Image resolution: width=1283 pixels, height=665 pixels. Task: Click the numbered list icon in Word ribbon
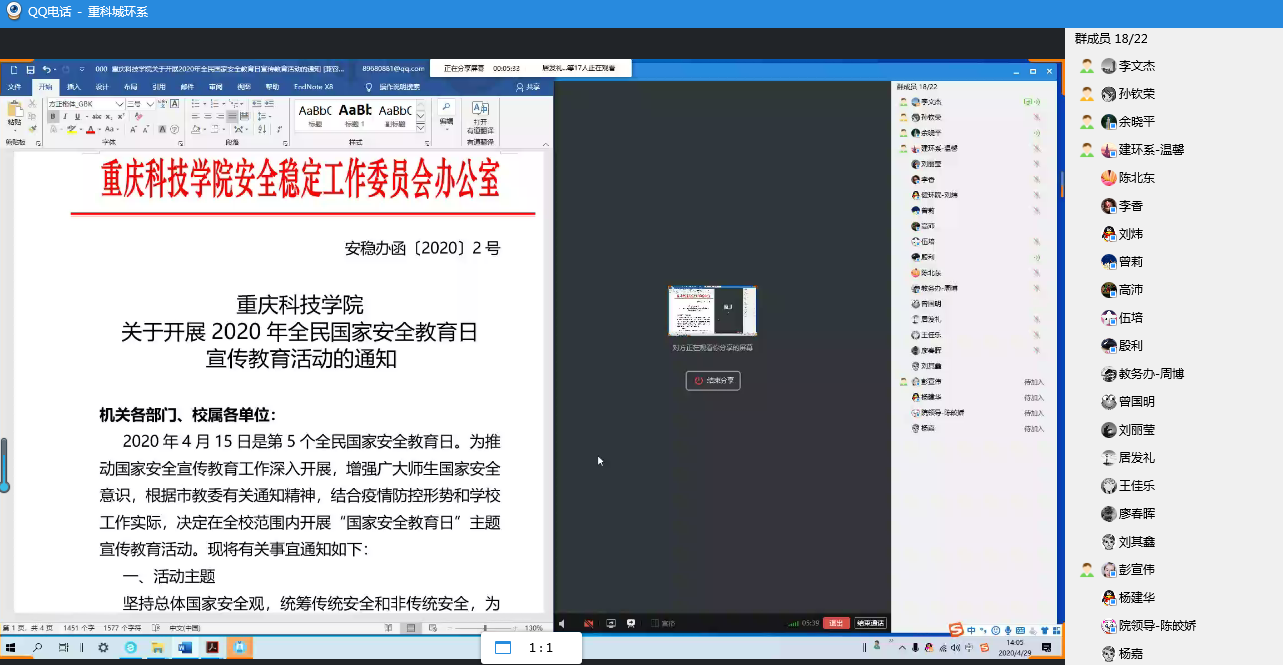(214, 104)
